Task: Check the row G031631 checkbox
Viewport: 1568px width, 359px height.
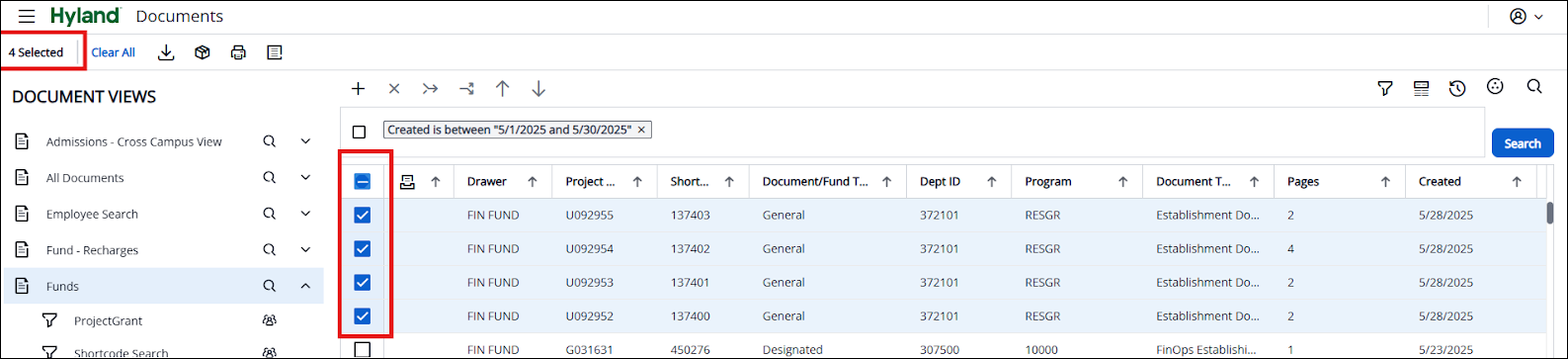Action: point(362,350)
